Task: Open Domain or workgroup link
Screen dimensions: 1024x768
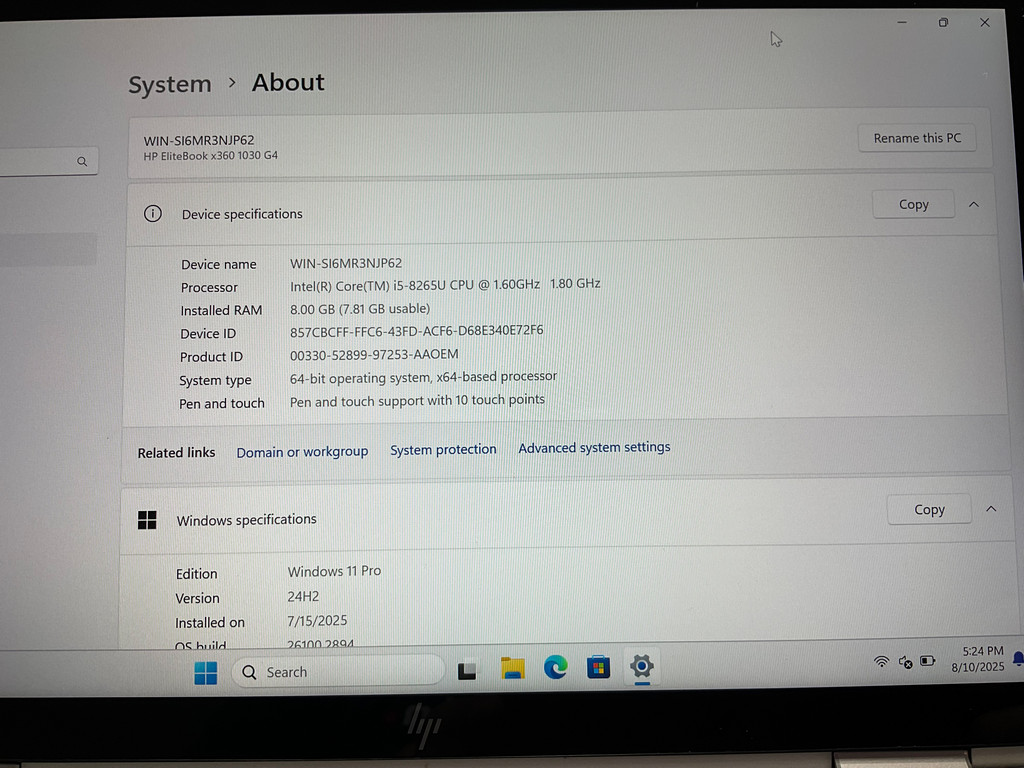Action: click(x=302, y=452)
